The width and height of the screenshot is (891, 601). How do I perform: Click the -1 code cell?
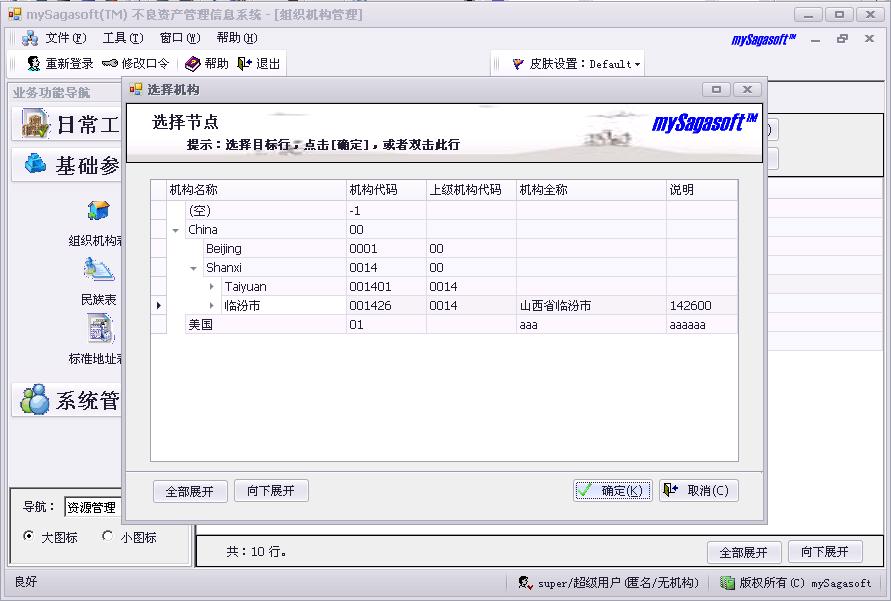386,211
